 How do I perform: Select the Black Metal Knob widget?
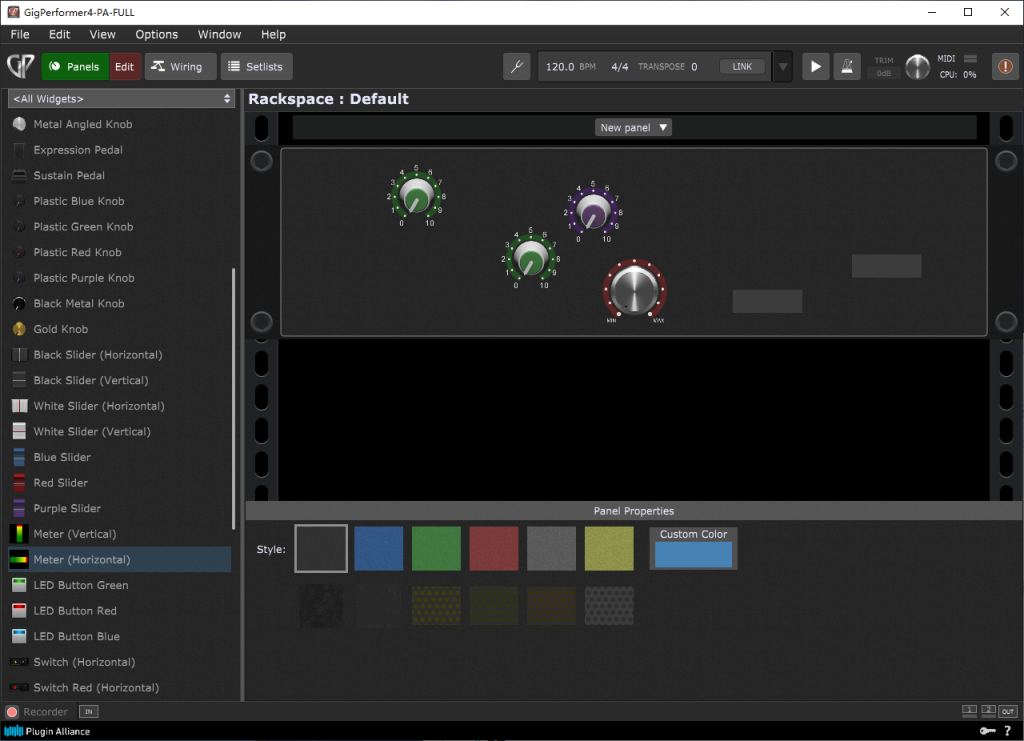(121, 303)
